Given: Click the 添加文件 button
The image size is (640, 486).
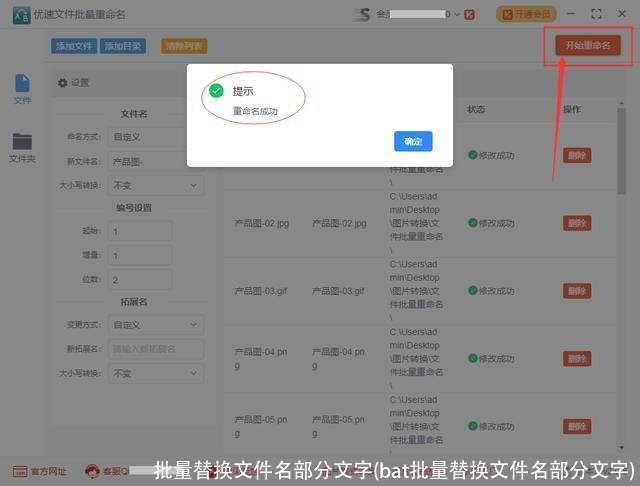Looking at the screenshot, I should tap(74, 46).
